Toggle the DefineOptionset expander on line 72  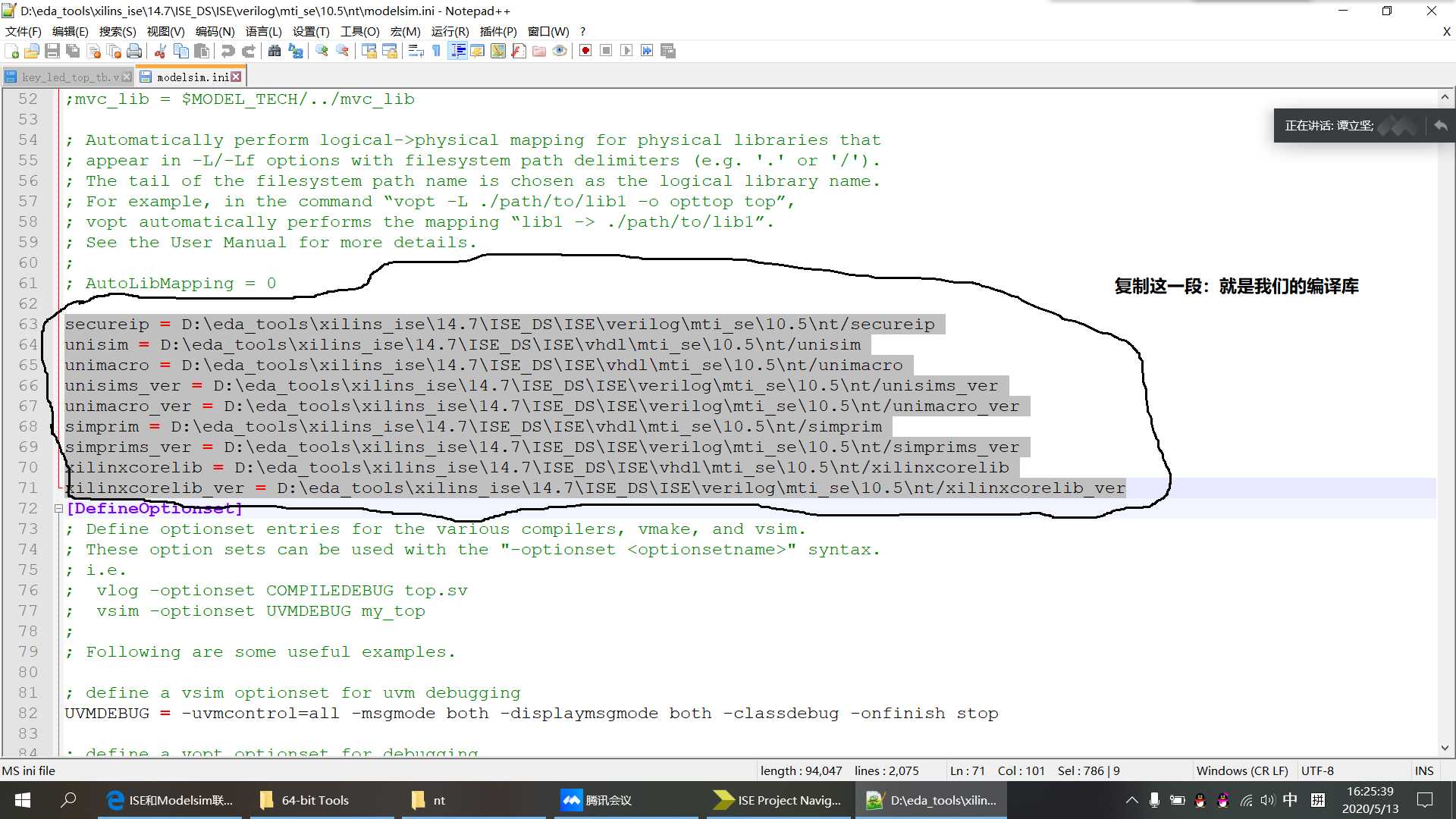(x=57, y=508)
